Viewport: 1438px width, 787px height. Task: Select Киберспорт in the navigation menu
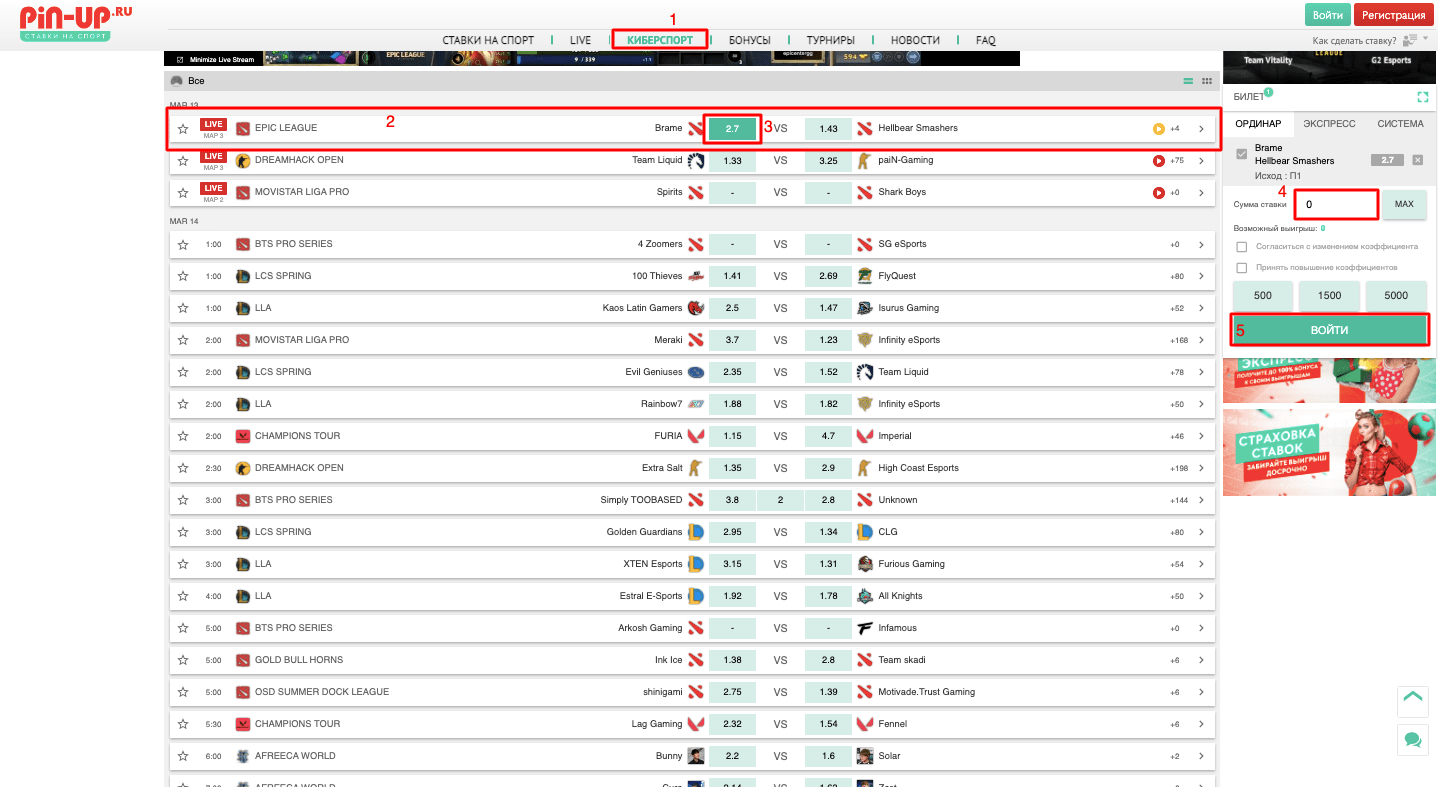[x=660, y=40]
